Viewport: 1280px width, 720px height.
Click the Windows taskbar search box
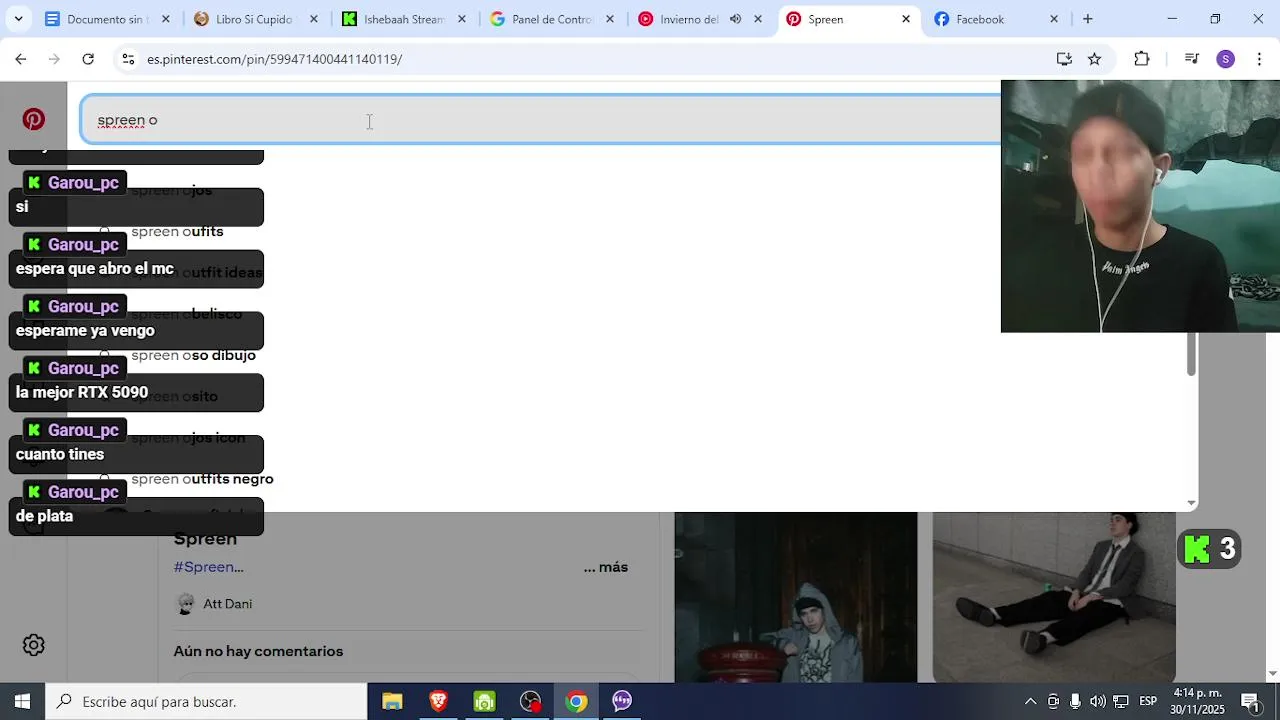pos(207,701)
